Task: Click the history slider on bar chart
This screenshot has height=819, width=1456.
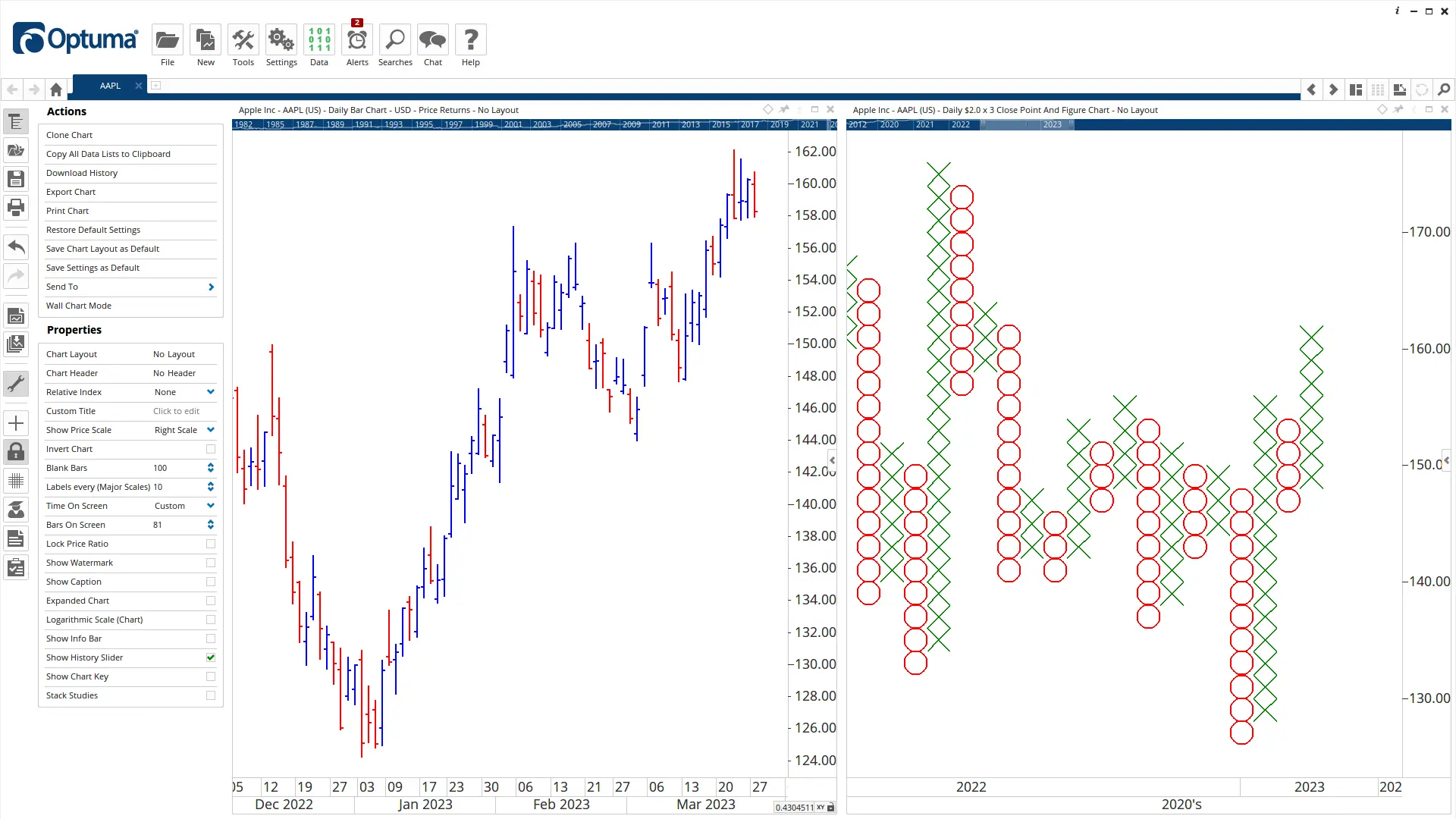Action: coord(534,124)
